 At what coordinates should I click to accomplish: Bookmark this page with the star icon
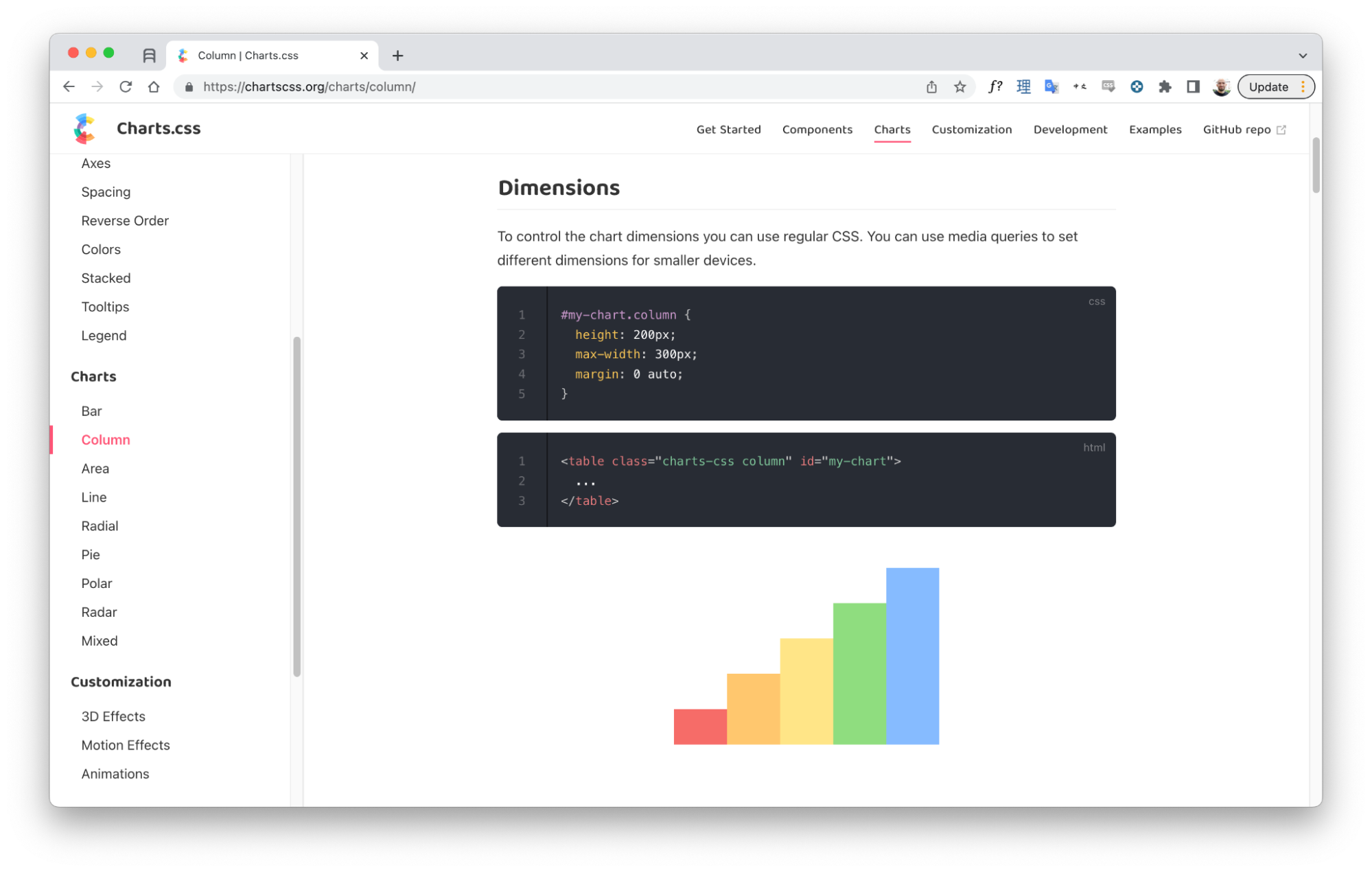point(960,86)
